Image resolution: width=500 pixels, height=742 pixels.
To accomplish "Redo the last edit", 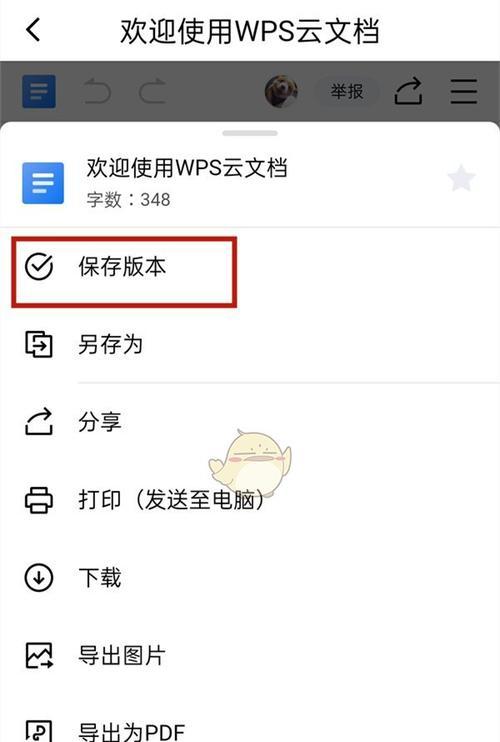I will 152,91.
